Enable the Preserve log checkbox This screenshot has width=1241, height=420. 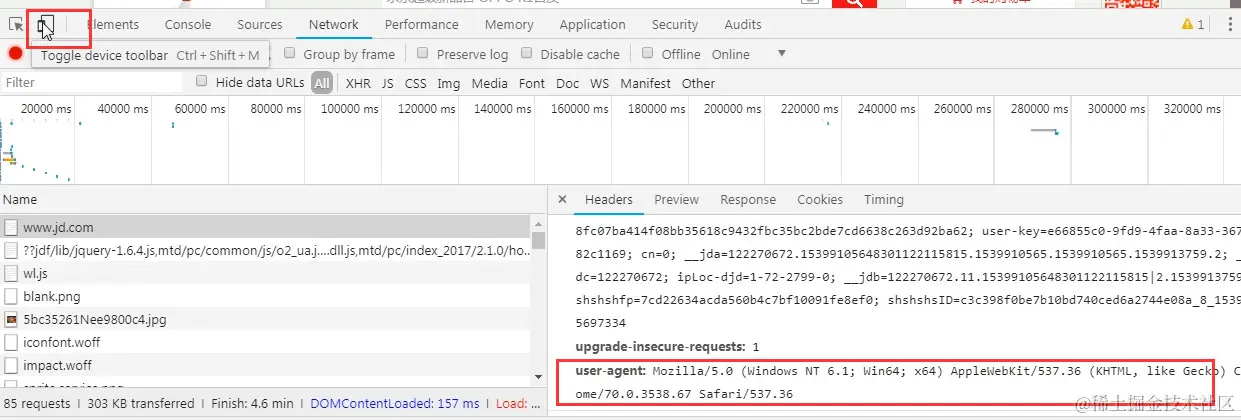(423, 53)
